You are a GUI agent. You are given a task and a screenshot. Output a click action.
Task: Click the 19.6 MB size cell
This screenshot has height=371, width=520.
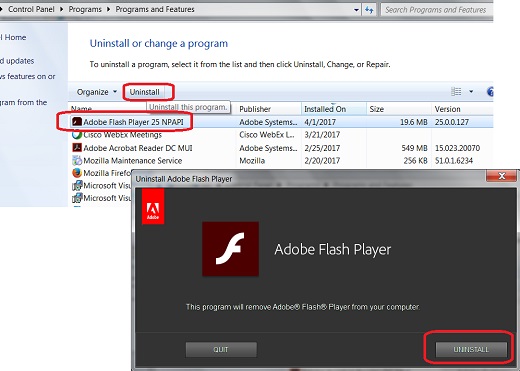(x=414, y=122)
